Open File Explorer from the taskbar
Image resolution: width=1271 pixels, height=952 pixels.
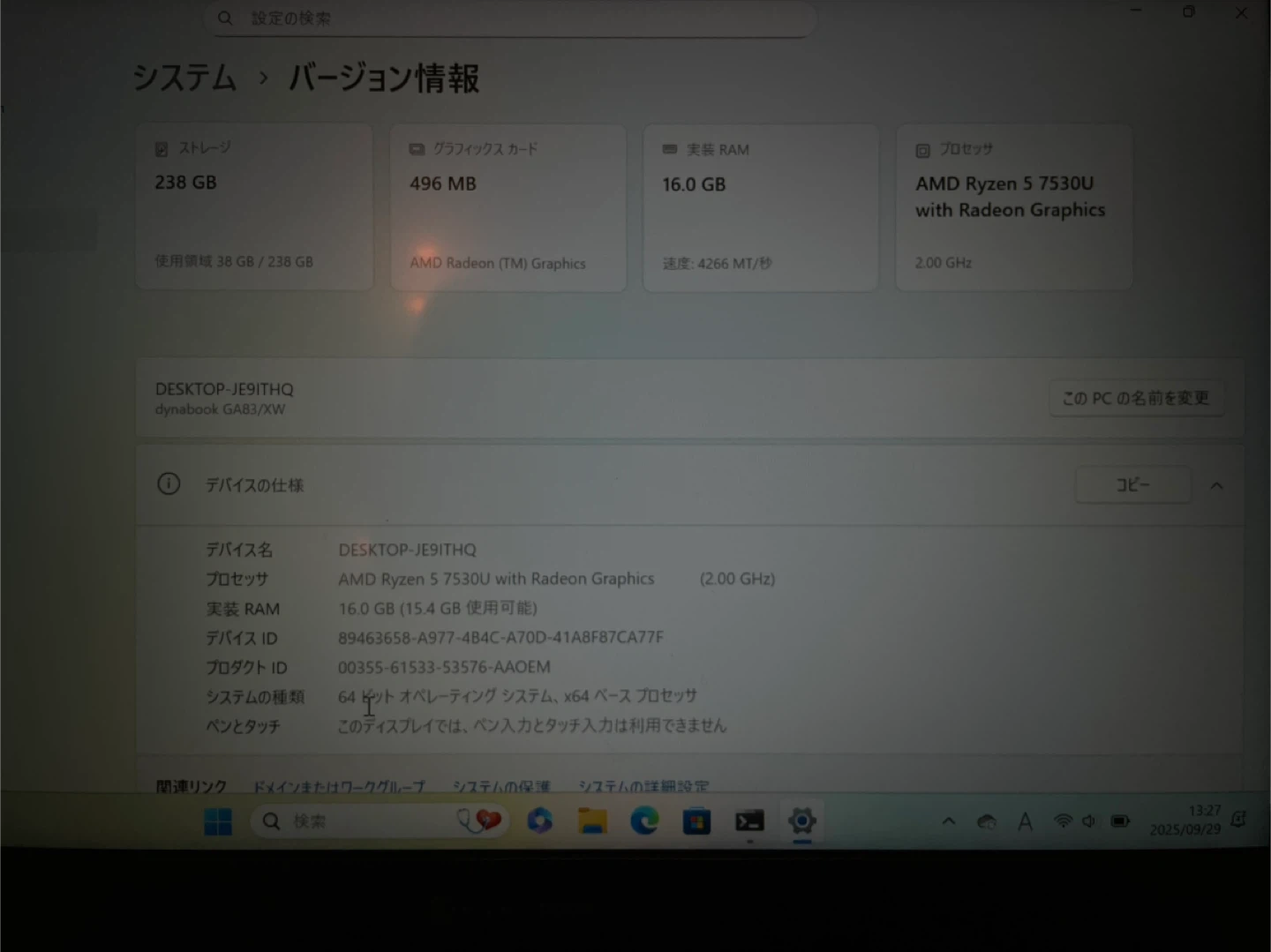point(592,821)
